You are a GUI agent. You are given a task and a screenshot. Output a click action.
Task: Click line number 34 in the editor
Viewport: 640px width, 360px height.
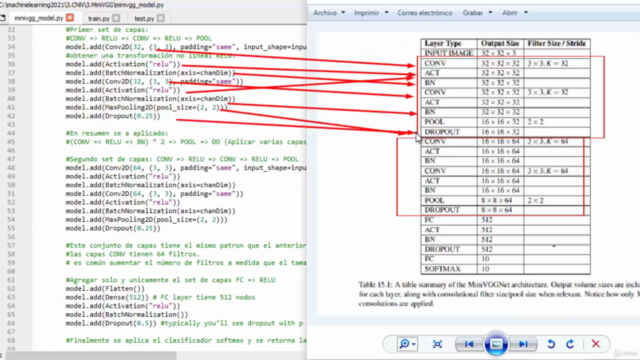pyautogui.click(x=11, y=47)
